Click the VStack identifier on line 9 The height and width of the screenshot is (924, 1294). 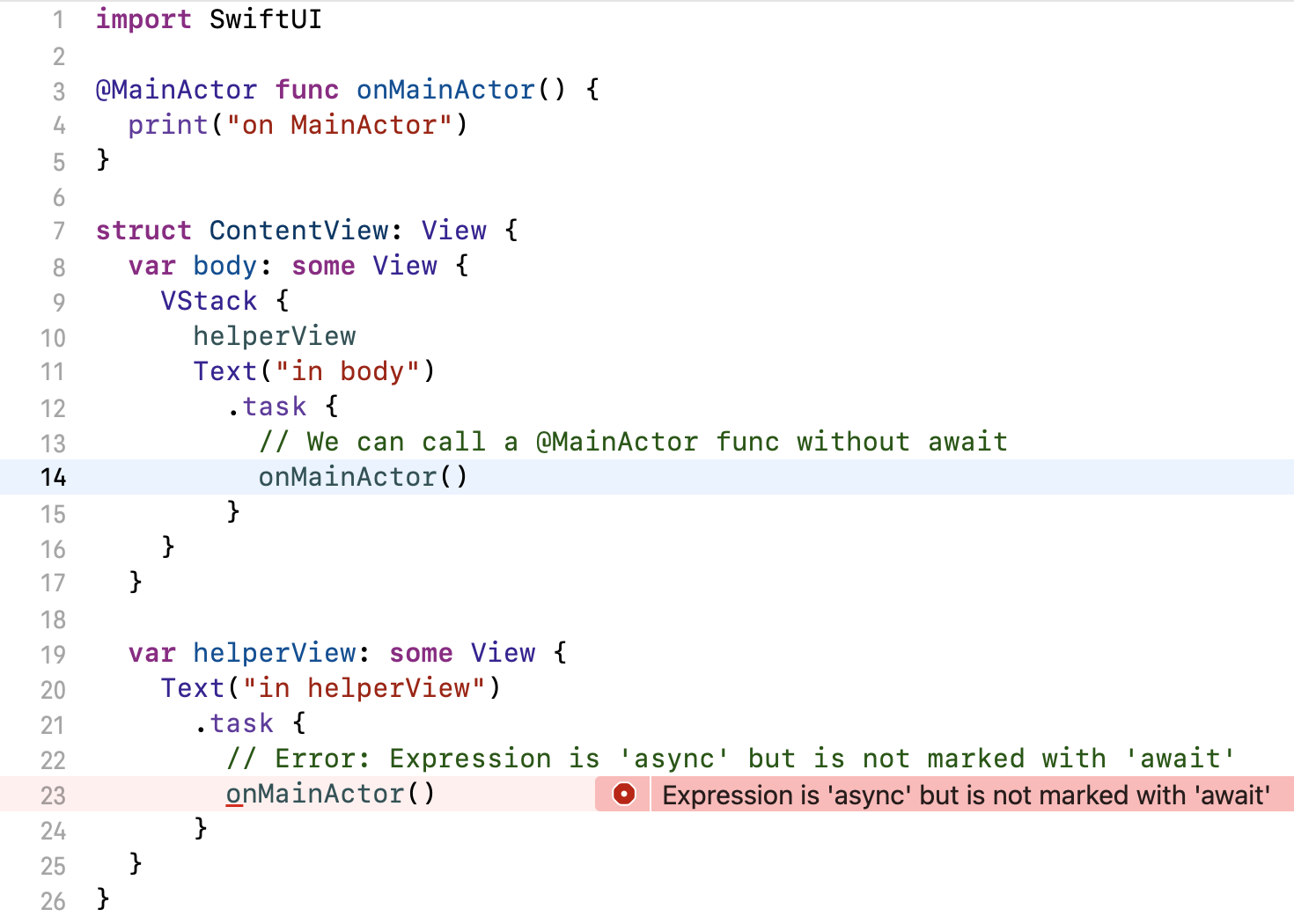pyautogui.click(x=209, y=301)
